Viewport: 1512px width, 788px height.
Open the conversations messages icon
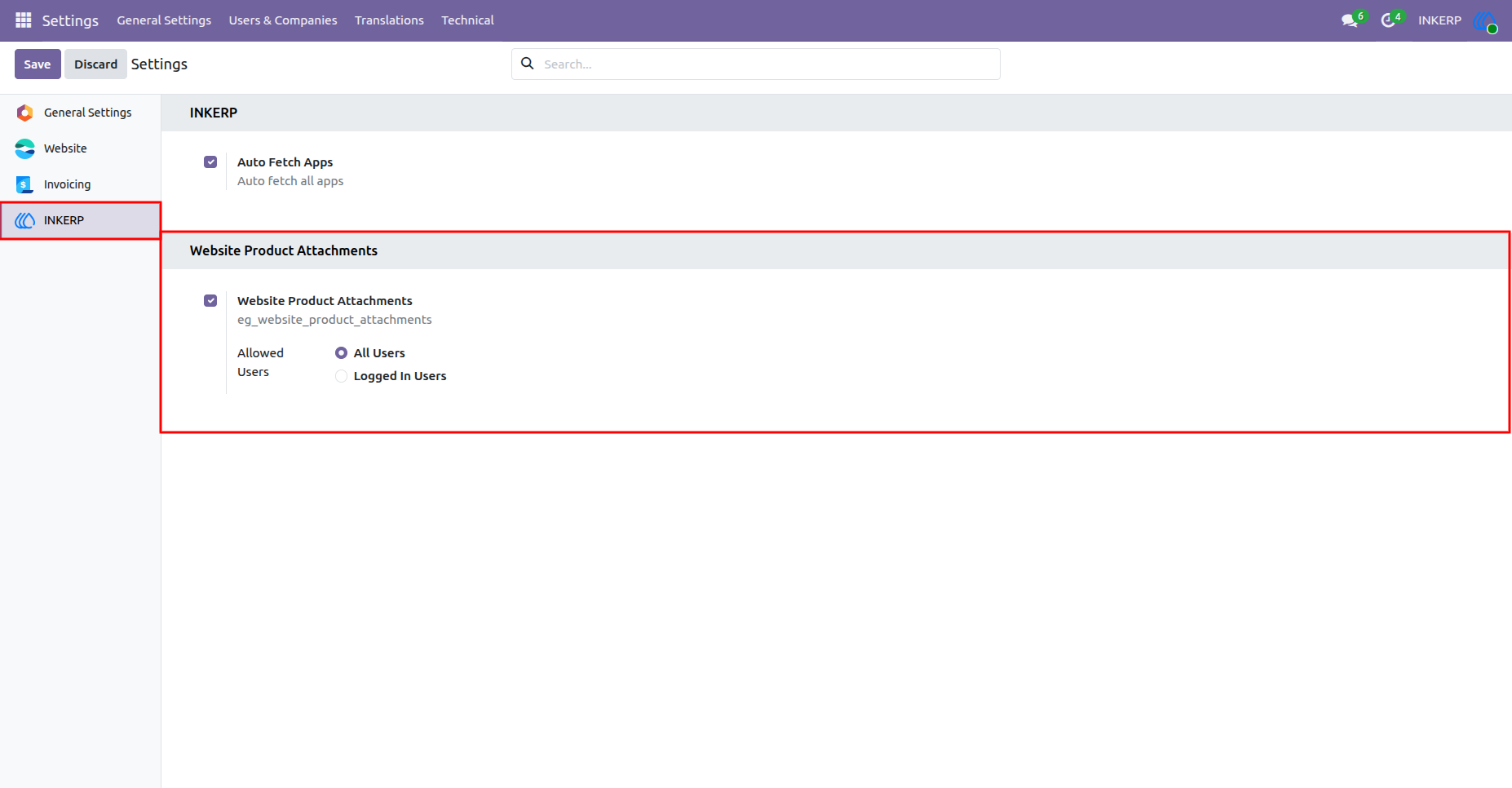click(1350, 20)
